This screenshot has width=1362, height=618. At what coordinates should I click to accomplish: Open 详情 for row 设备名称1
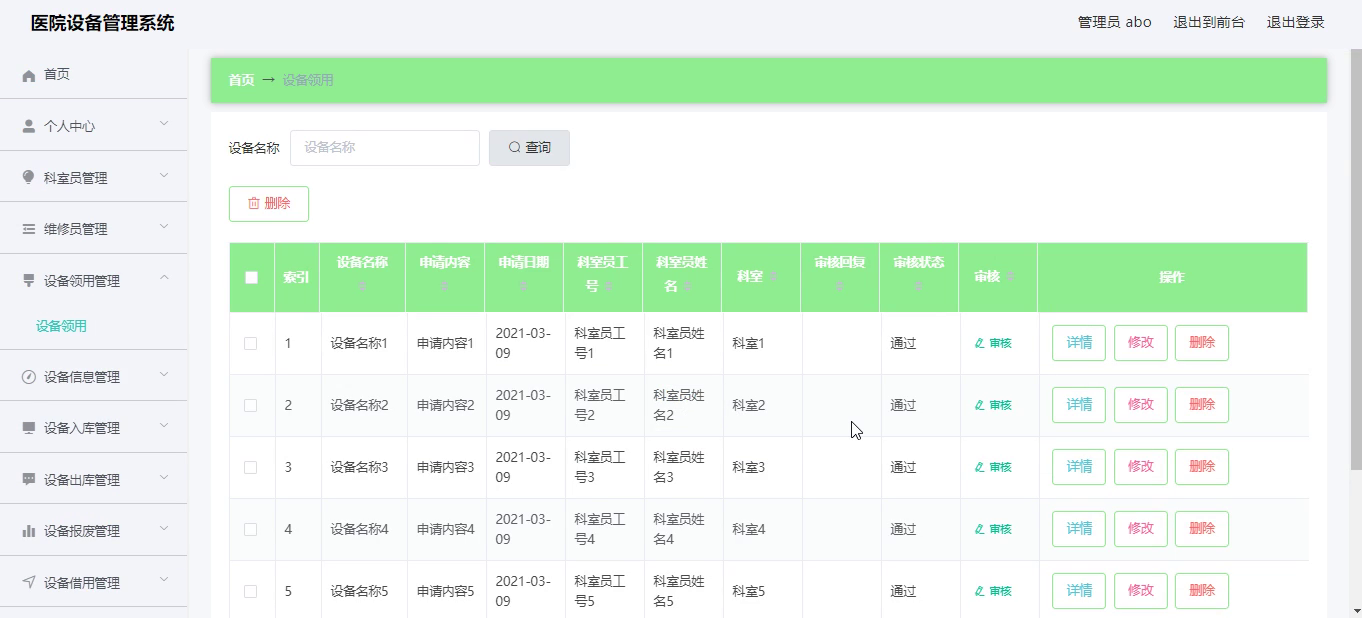(1079, 343)
